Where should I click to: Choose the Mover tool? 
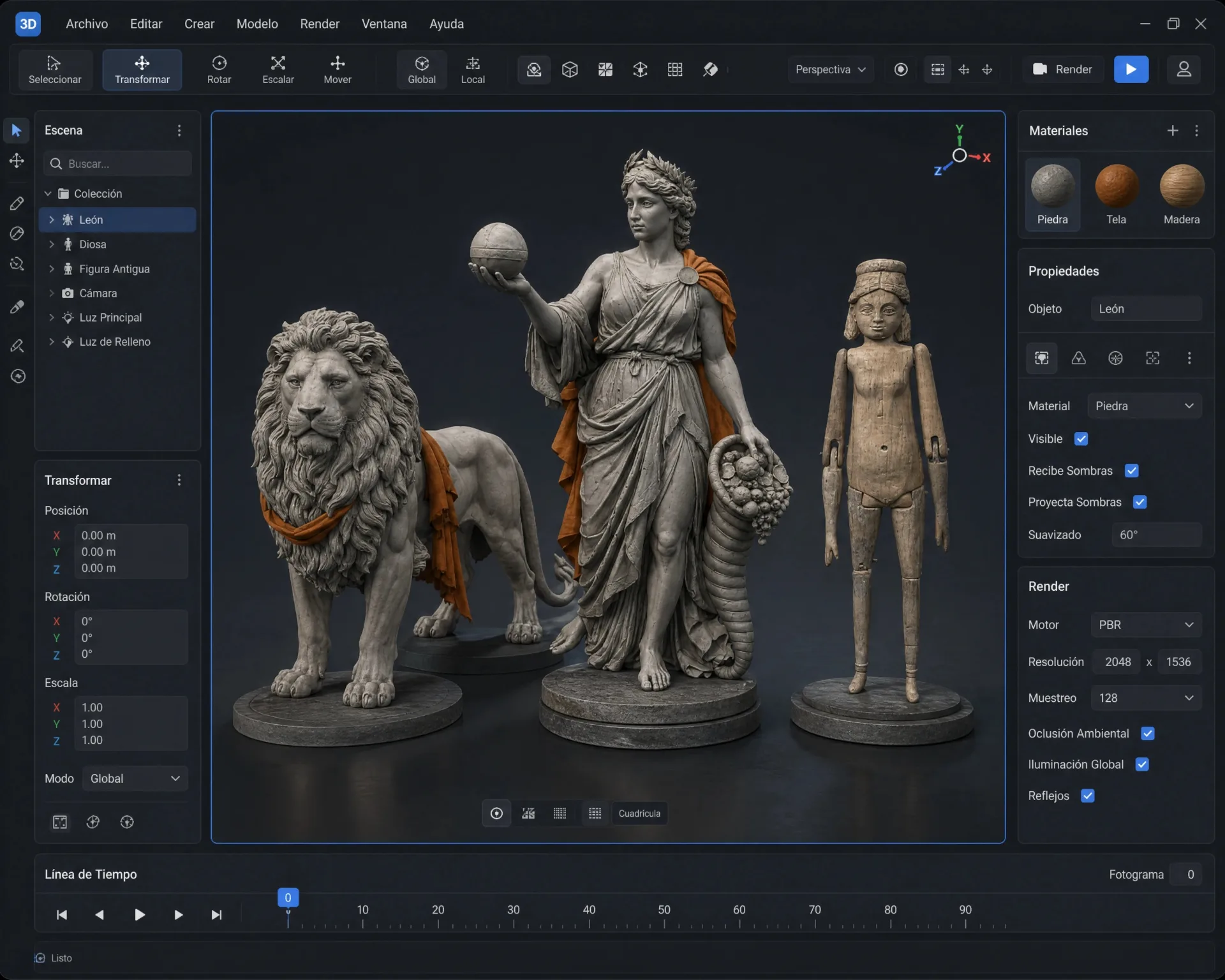[338, 70]
